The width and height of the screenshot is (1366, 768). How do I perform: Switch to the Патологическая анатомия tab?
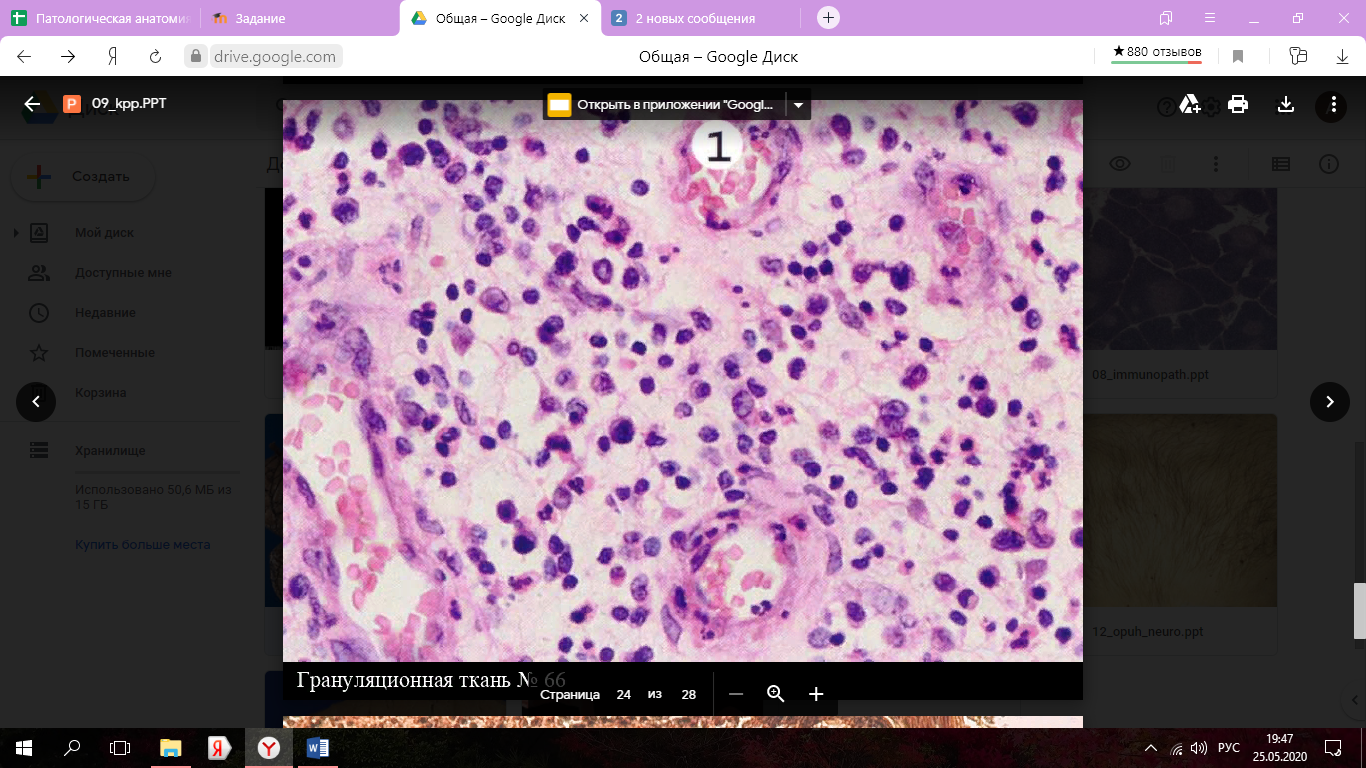pos(100,18)
